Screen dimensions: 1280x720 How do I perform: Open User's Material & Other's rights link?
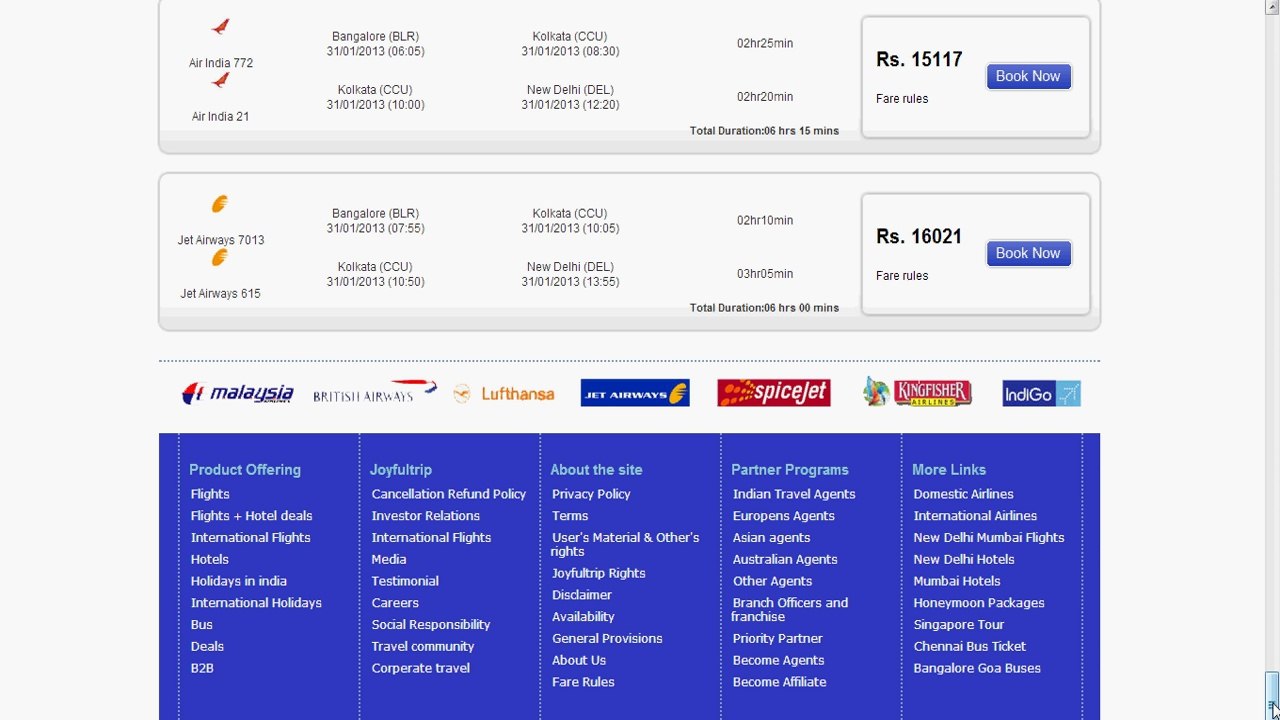pyautogui.click(x=625, y=544)
